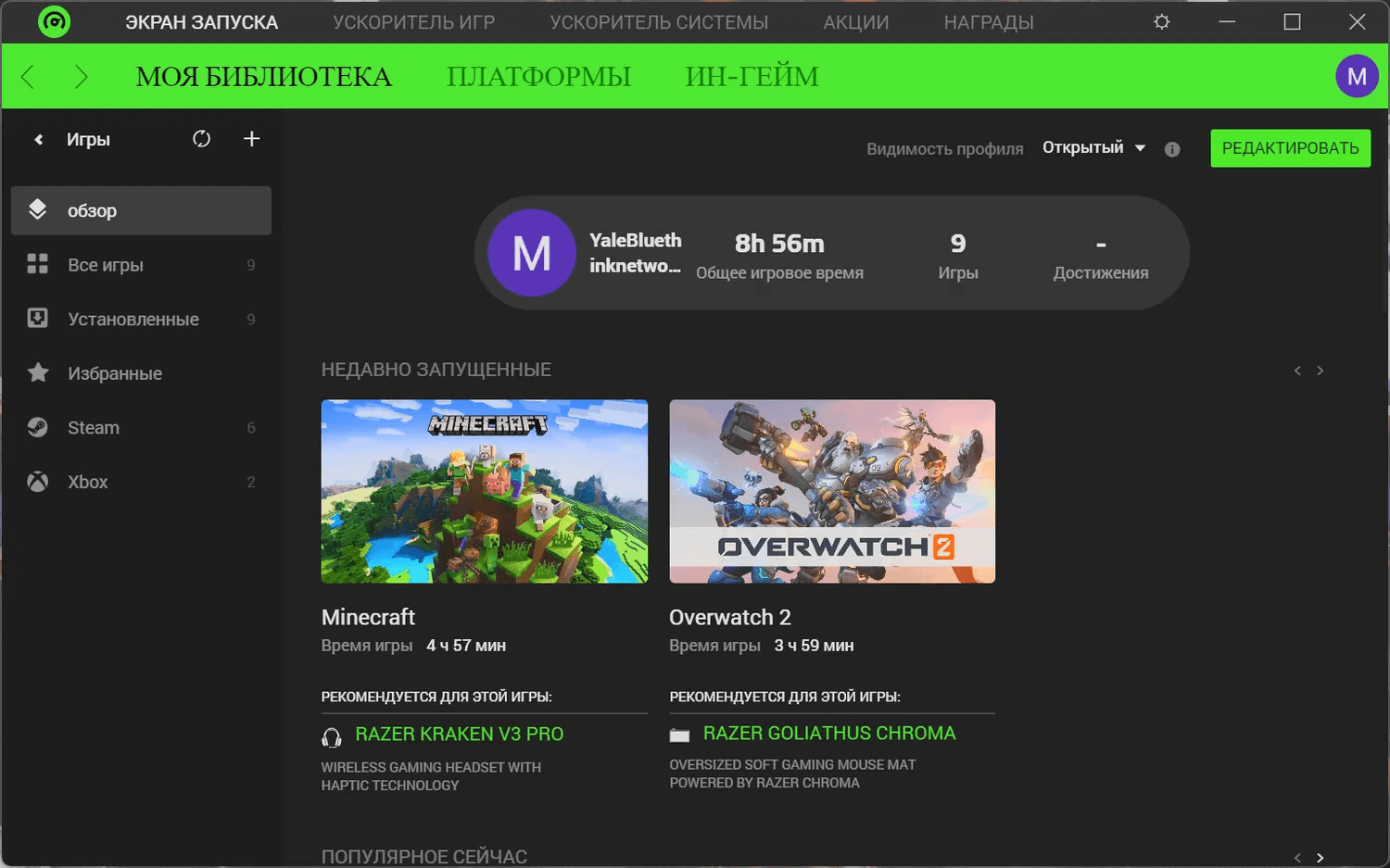
Task: Open the Xbox games category
Action: click(x=88, y=482)
